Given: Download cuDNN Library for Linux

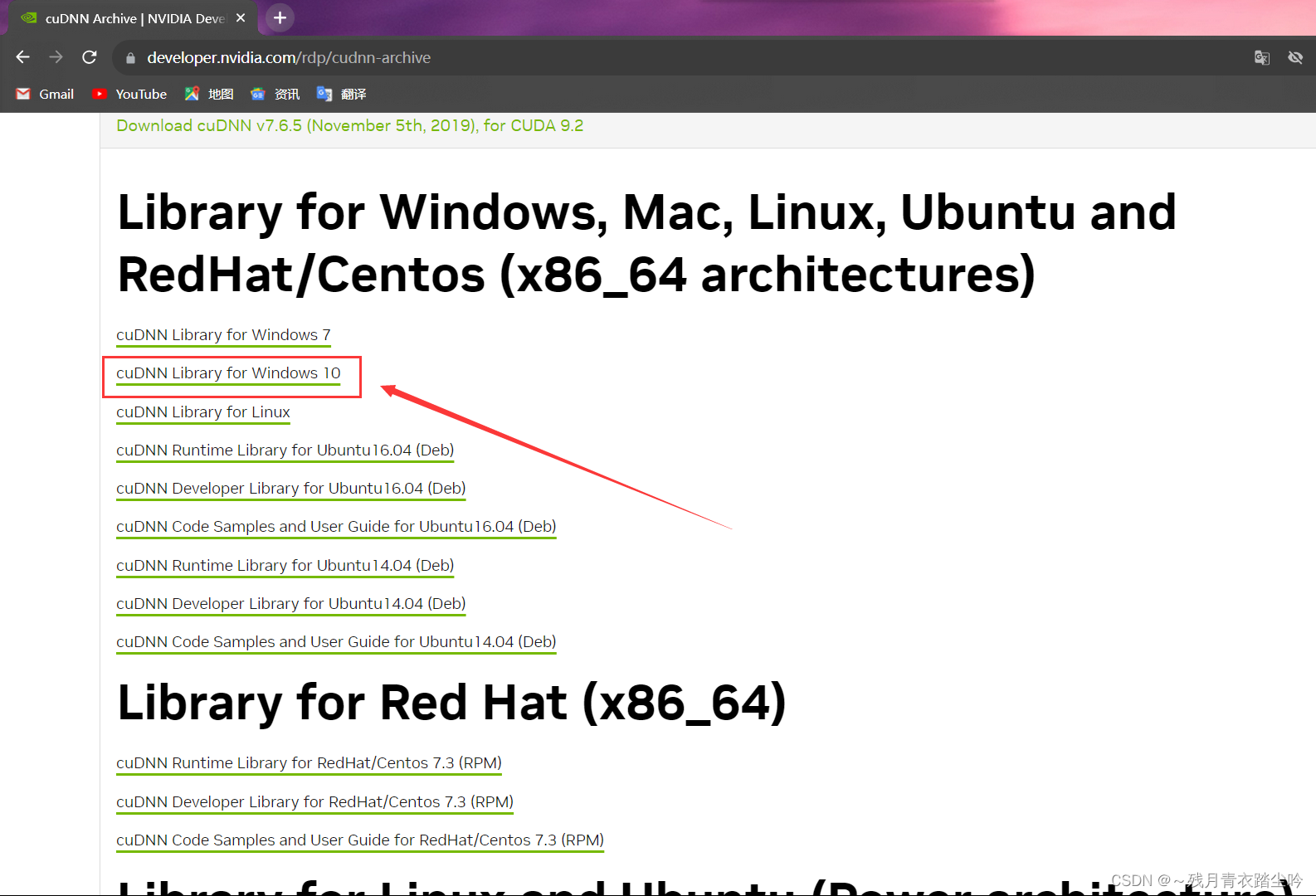Looking at the screenshot, I should click(x=203, y=412).
